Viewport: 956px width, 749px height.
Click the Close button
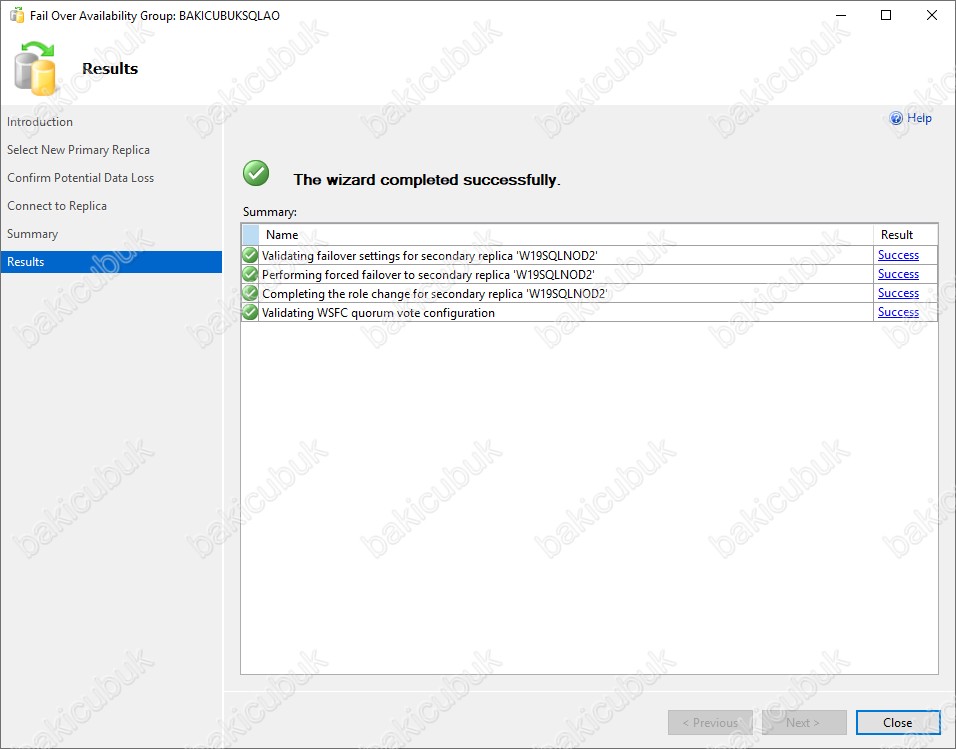[897, 722]
